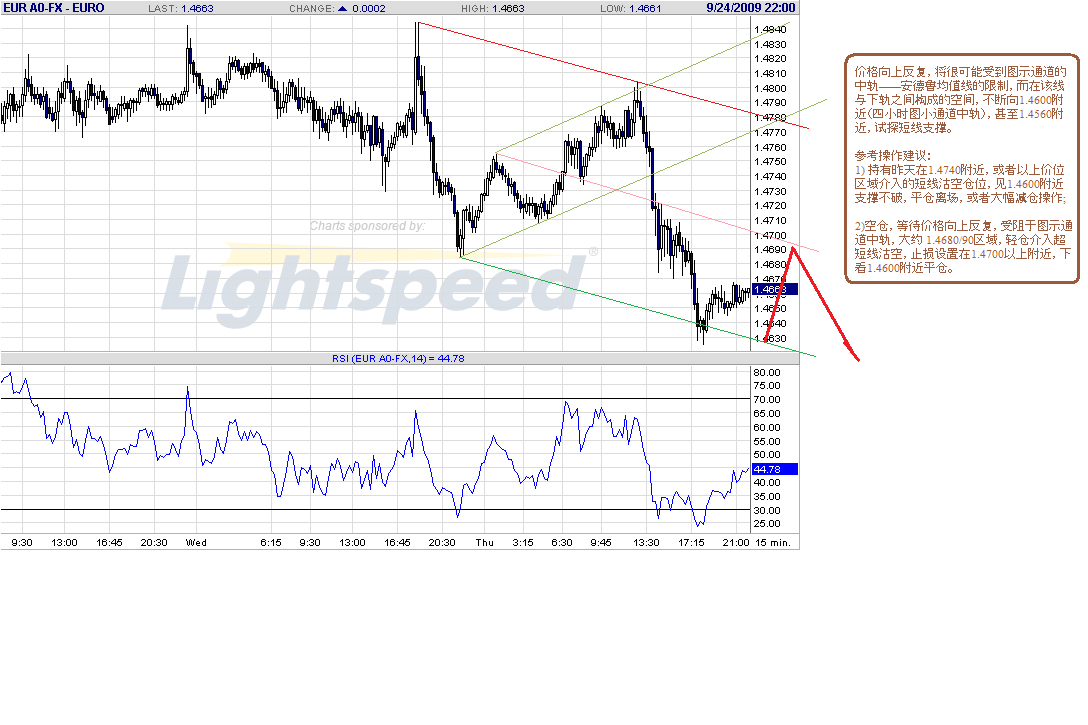Click the 21:00 time axis label
Viewport: 1088px width, 725px height.
point(736,543)
